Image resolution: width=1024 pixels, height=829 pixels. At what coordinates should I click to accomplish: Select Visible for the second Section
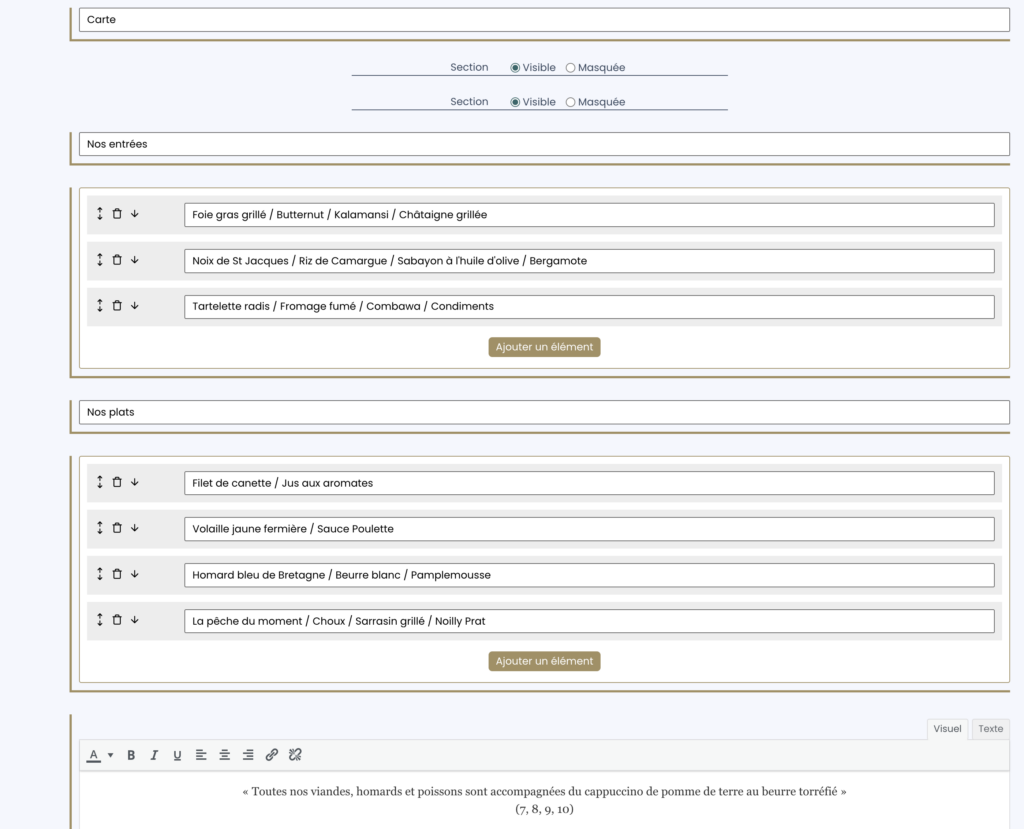515,102
